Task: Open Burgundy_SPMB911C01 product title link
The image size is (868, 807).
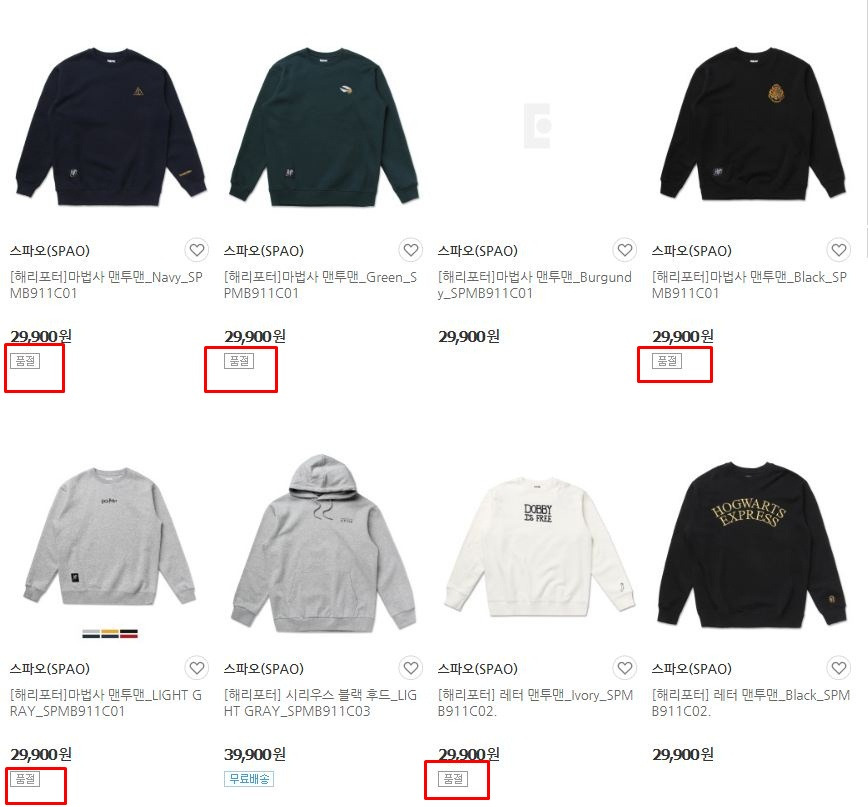Action: pyautogui.click(x=535, y=285)
